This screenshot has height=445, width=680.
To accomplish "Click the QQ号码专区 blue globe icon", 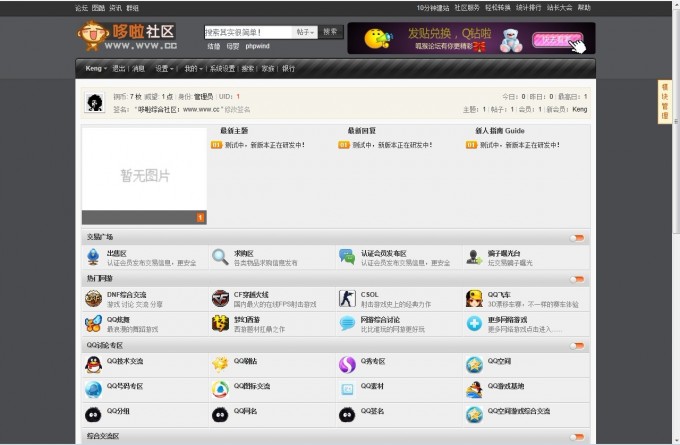I will coord(93,390).
